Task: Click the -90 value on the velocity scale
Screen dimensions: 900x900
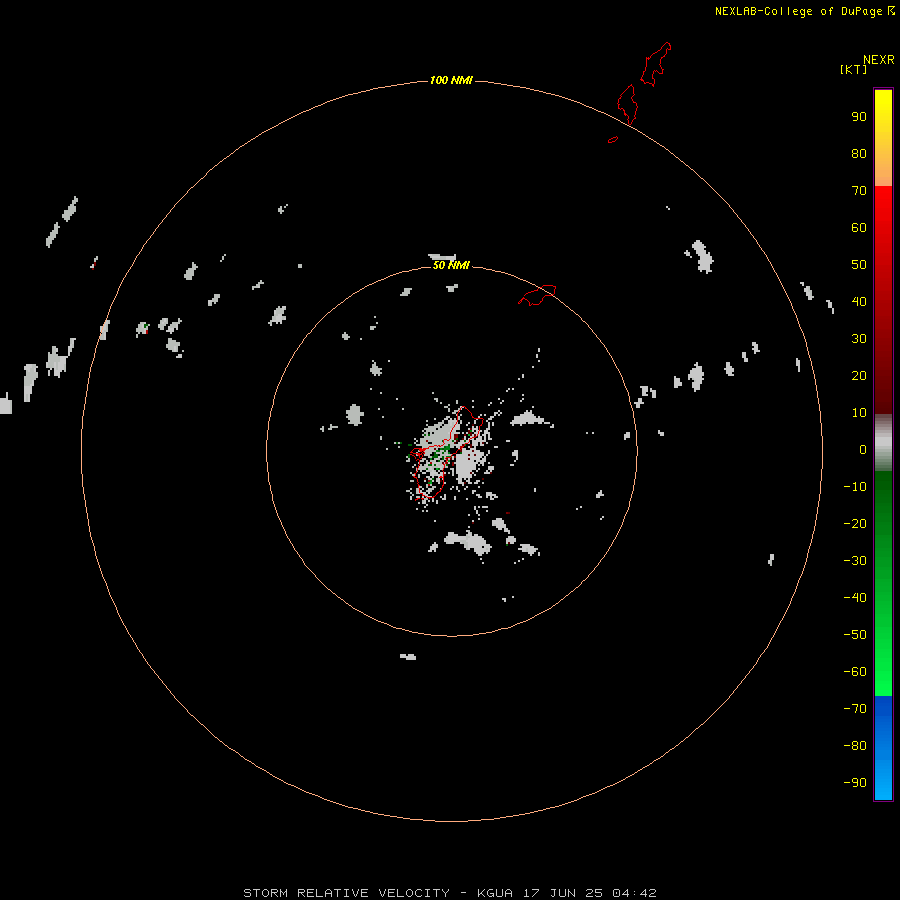Action: pyautogui.click(x=855, y=783)
